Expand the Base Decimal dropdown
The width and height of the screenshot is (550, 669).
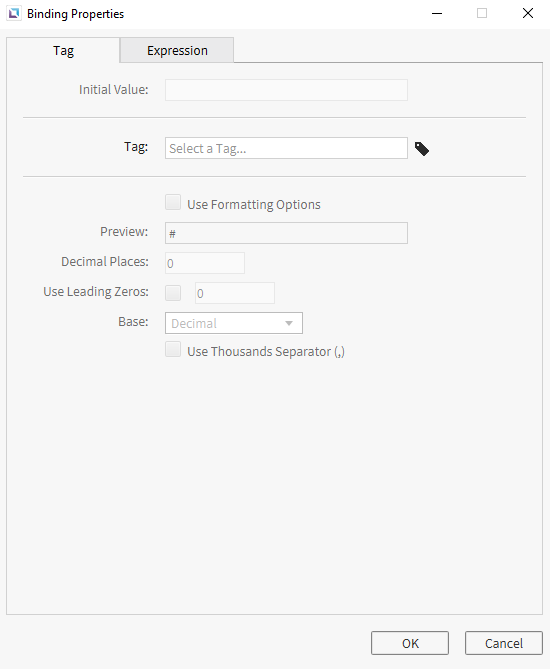pos(234,323)
